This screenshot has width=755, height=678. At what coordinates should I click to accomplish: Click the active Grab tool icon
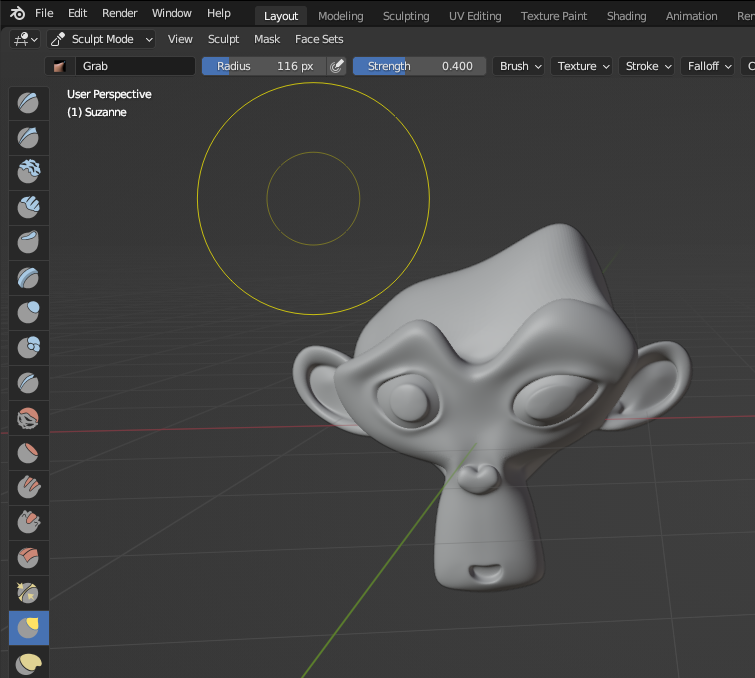pyautogui.click(x=28, y=628)
